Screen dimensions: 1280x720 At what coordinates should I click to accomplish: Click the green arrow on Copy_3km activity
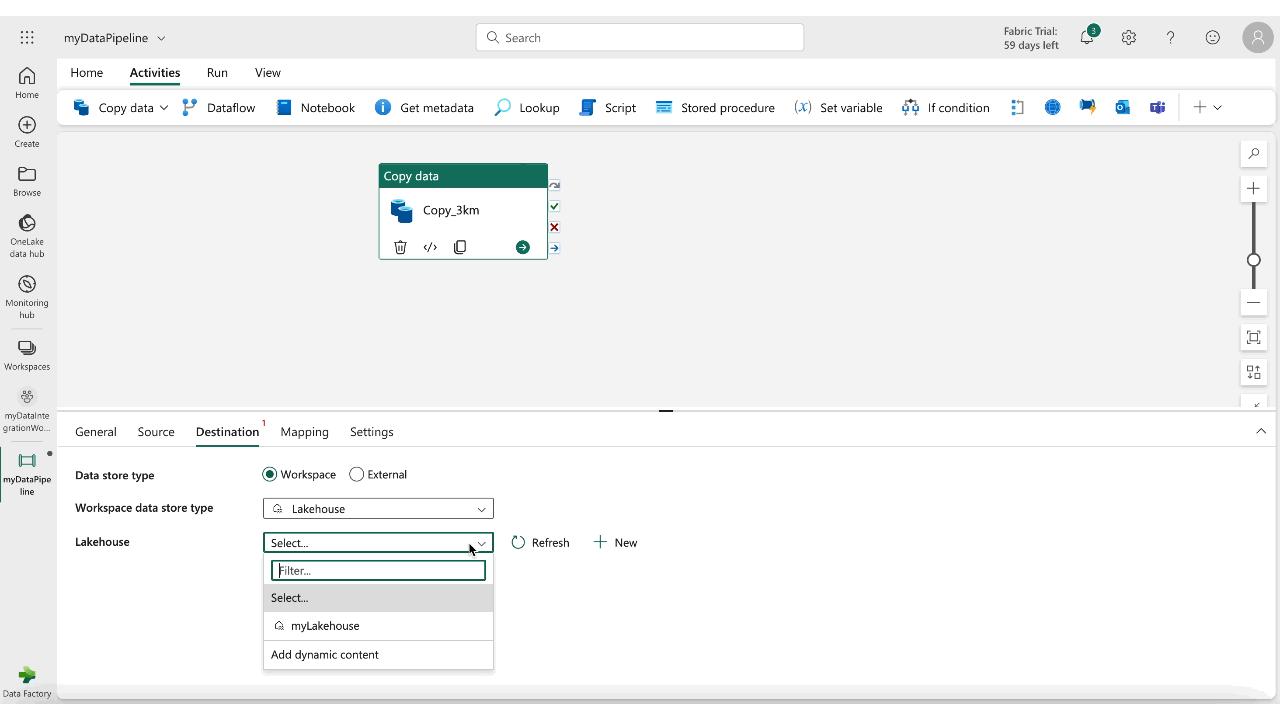click(x=522, y=247)
